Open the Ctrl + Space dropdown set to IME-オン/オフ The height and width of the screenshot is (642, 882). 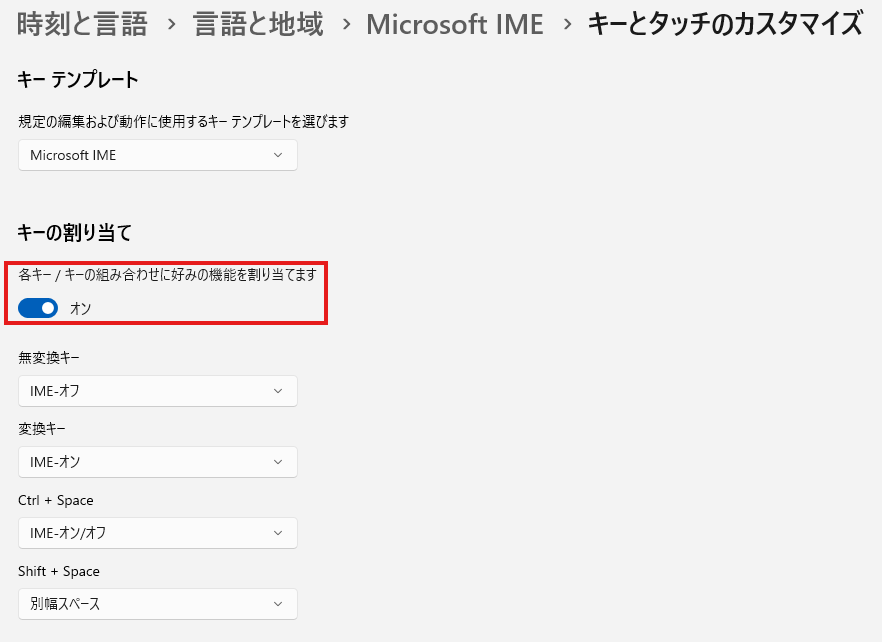tap(157, 533)
